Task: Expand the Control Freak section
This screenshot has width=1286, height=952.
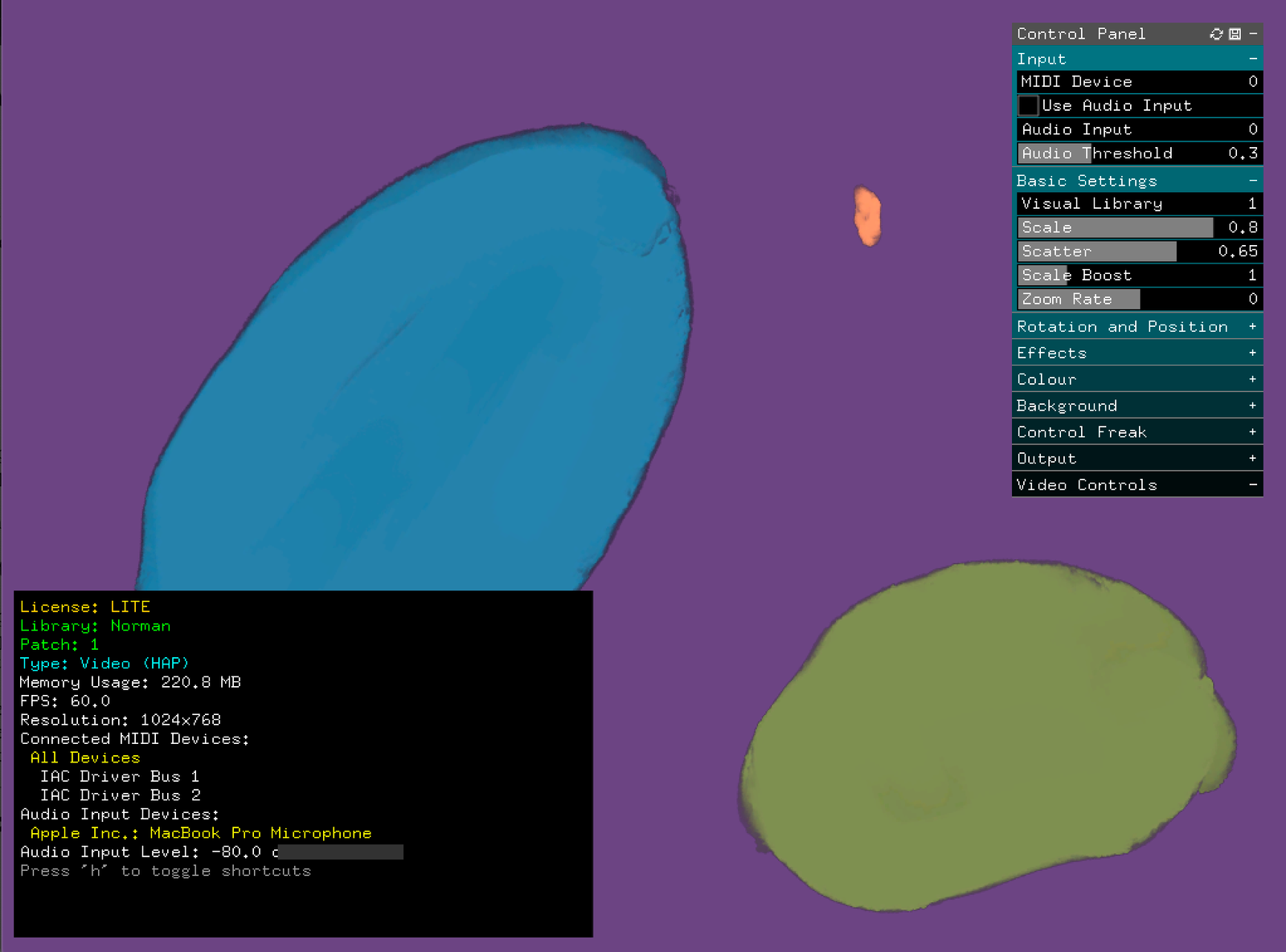Action: point(1253,431)
